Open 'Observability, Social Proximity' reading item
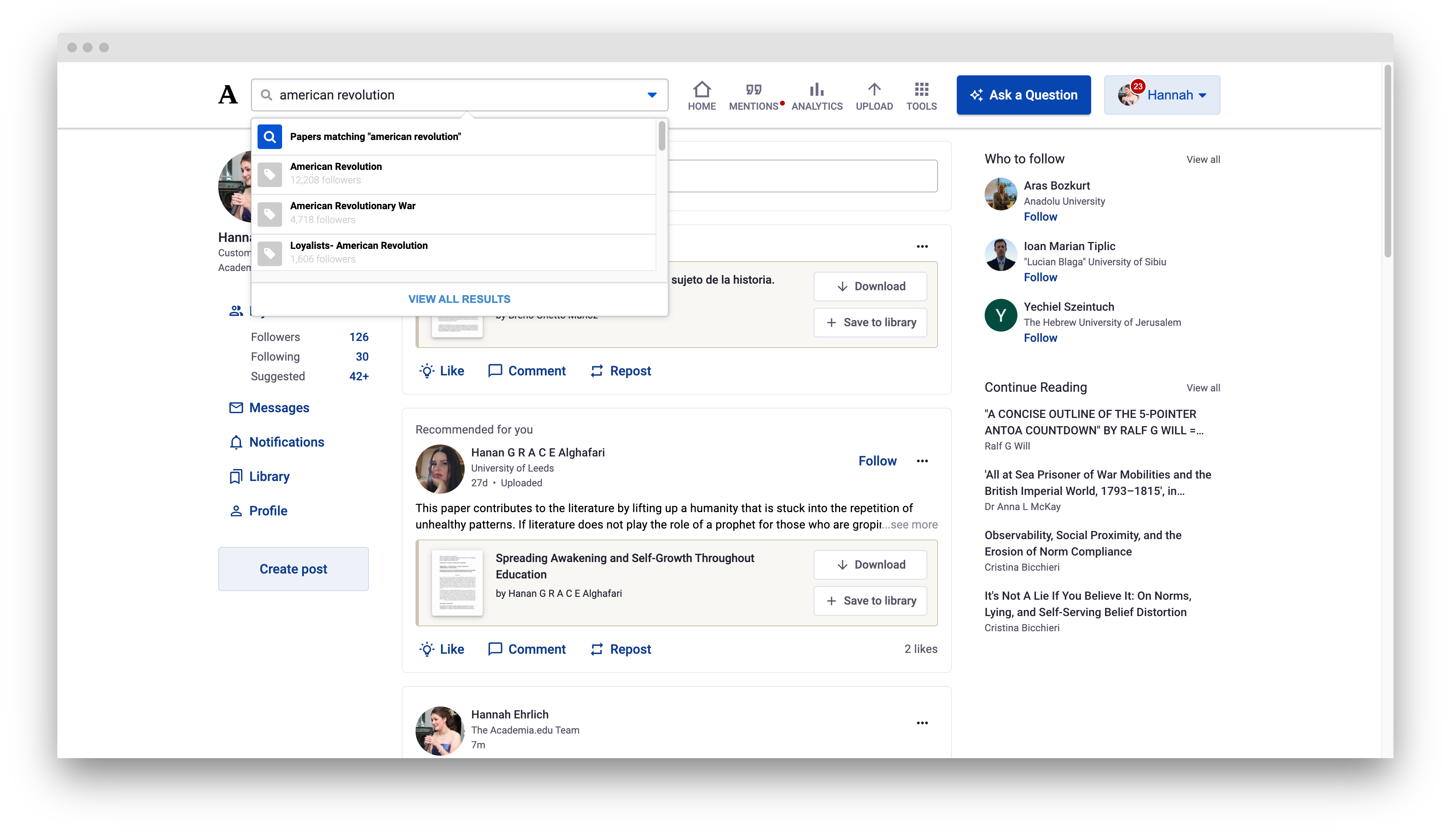The width and height of the screenshot is (1451, 840). [1083, 544]
